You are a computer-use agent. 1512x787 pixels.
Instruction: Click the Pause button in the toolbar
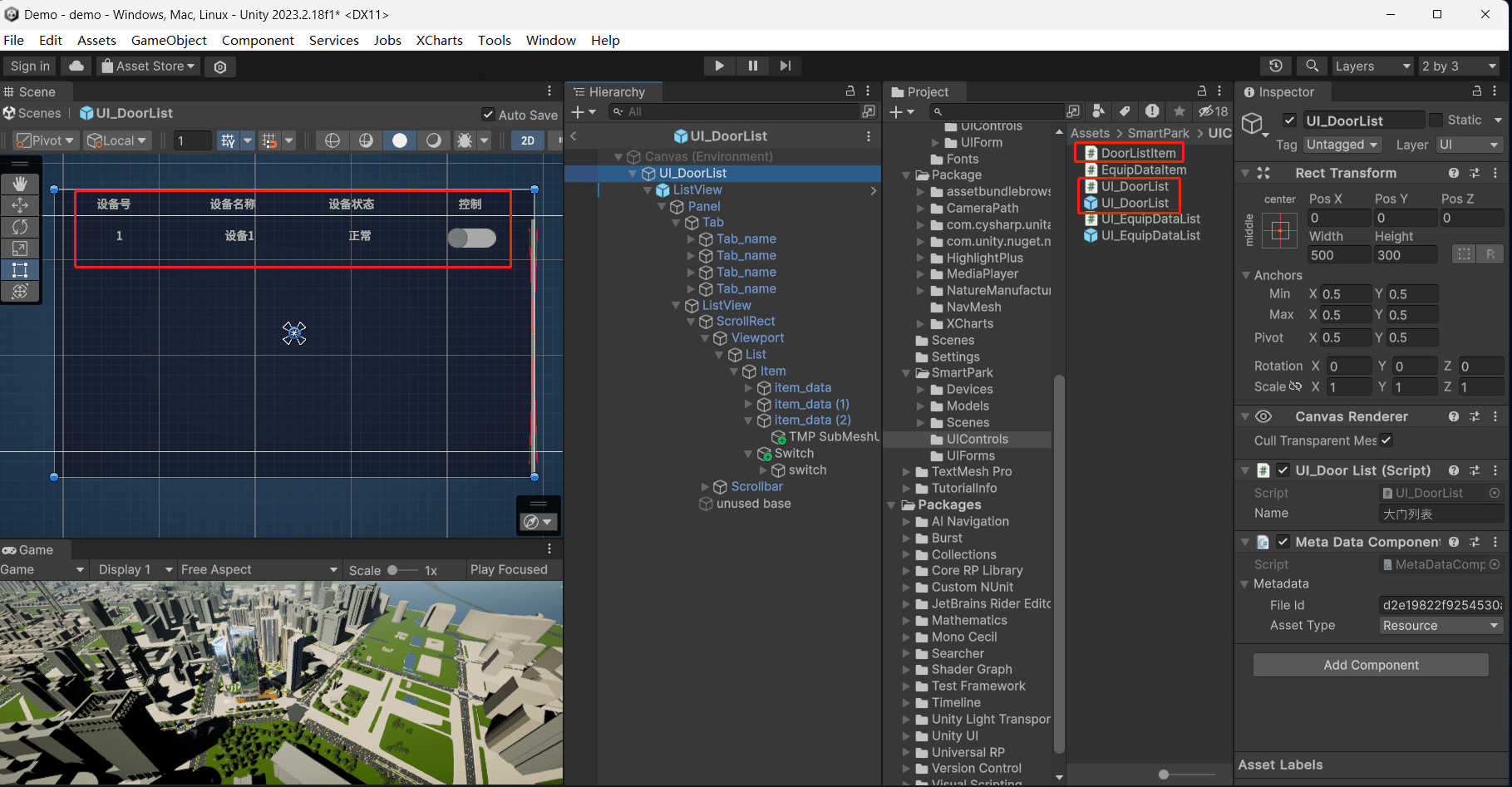pos(752,66)
